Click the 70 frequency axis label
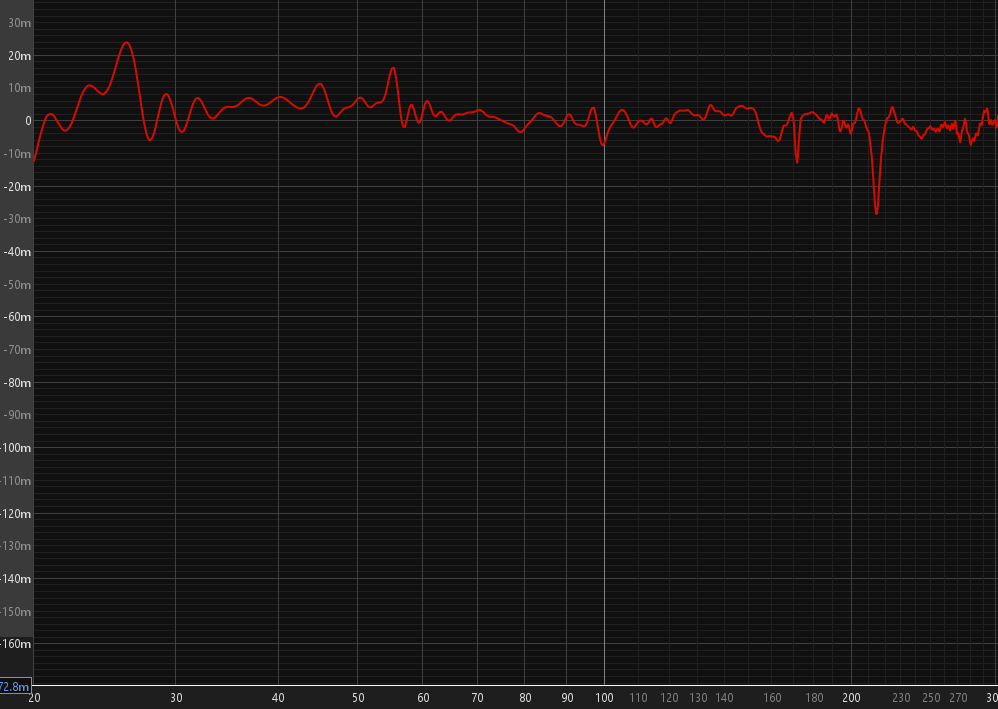This screenshot has height=709, width=998. point(477,698)
